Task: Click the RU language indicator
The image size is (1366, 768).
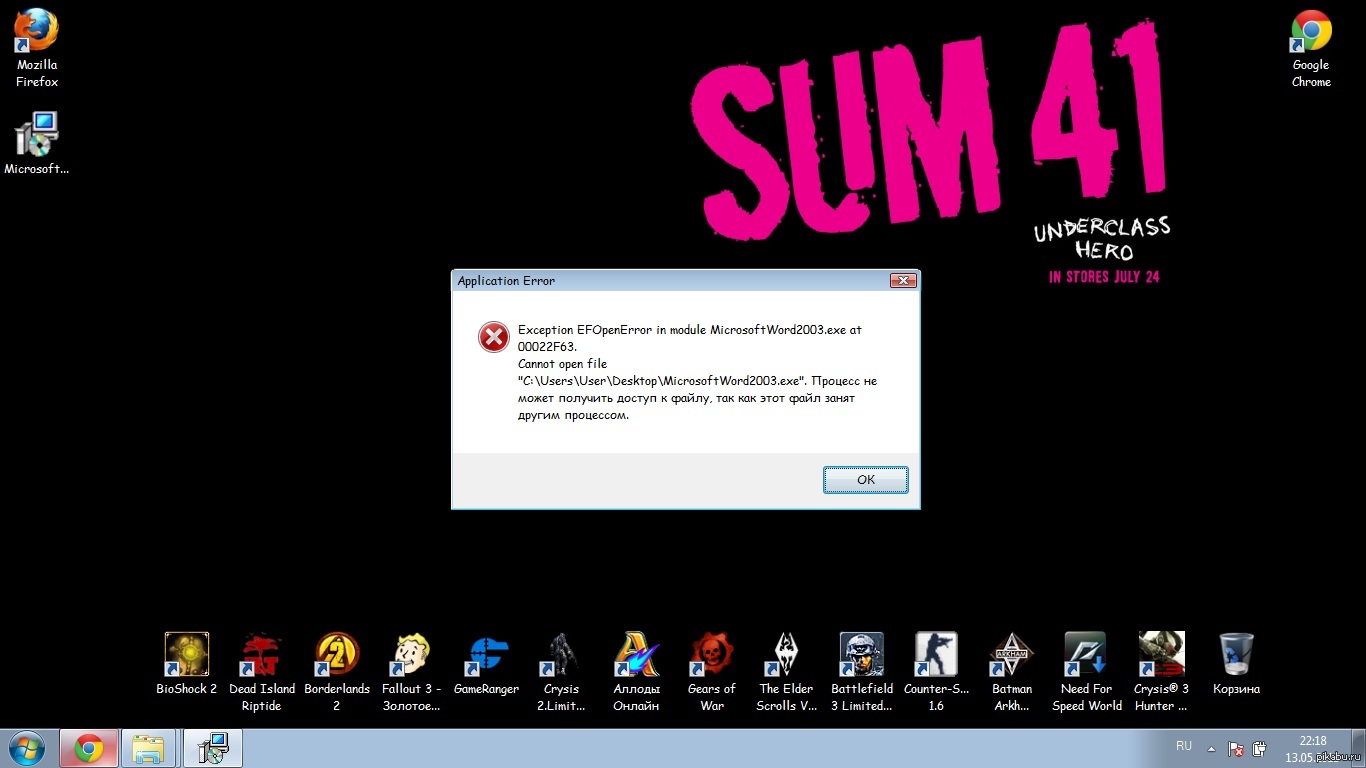Action: click(1184, 746)
